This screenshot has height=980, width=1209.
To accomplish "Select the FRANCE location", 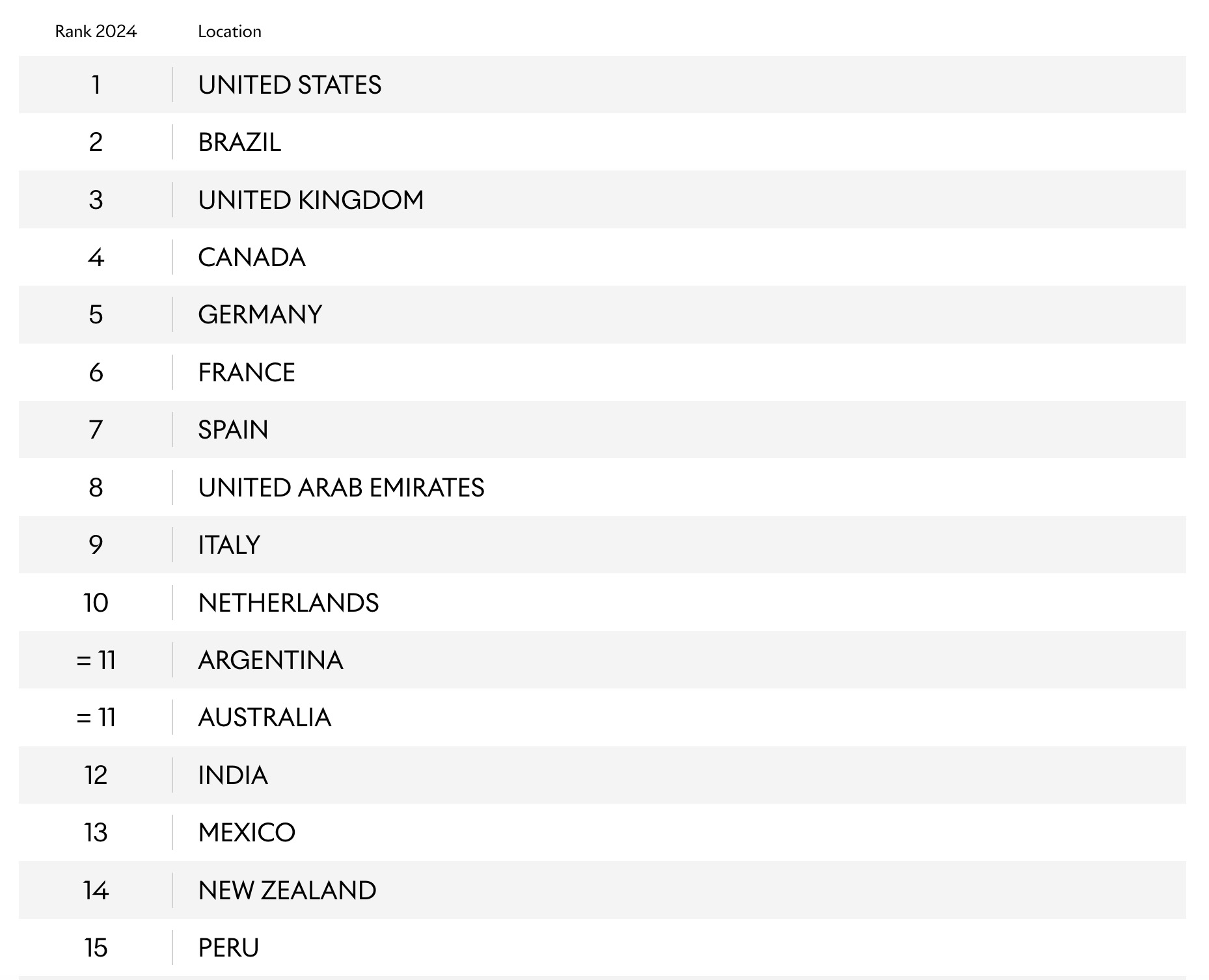I will click(246, 372).
